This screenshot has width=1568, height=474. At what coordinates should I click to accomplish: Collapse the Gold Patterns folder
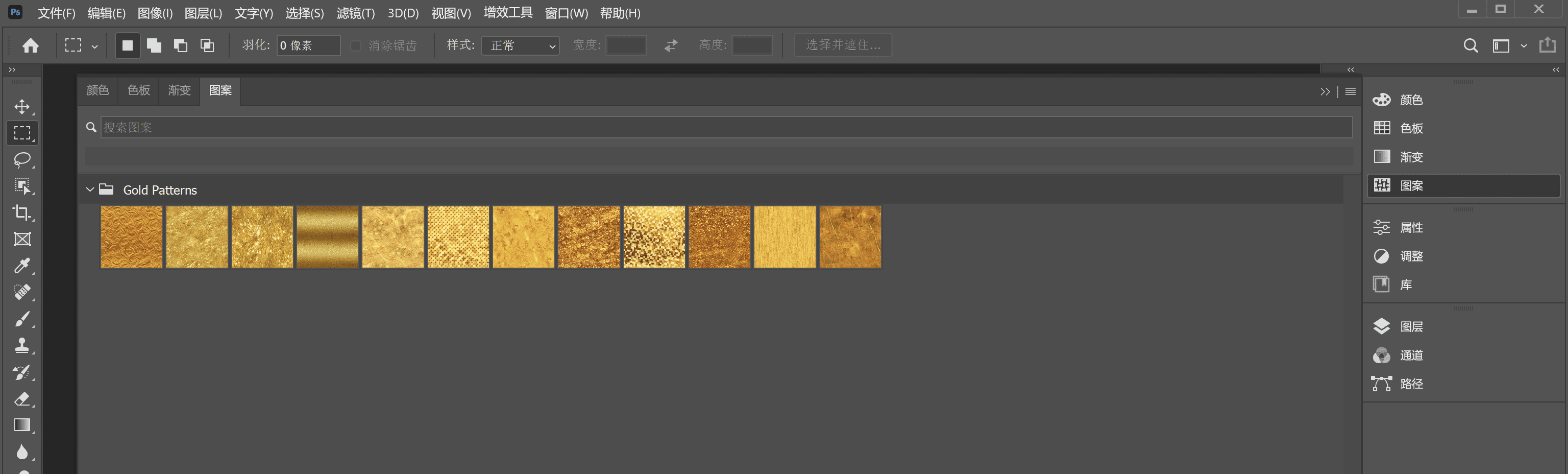click(x=90, y=189)
